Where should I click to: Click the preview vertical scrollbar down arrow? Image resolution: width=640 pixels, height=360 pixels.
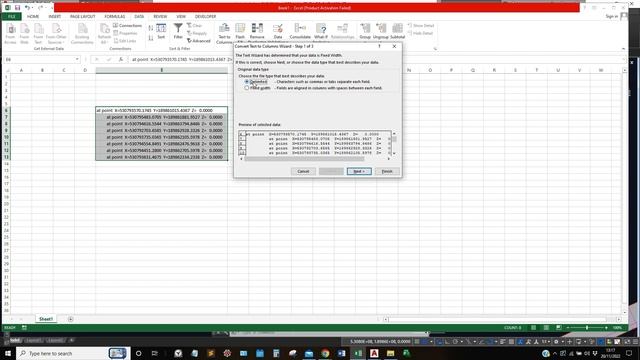[394, 153]
